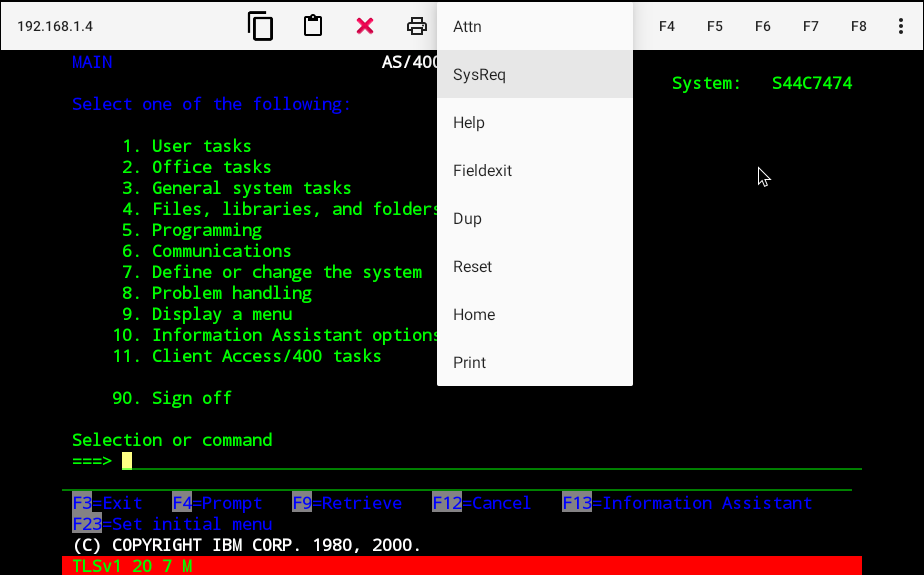Click option 4 Files, libraries, and folders
The height and width of the screenshot is (575, 924).
click(x=279, y=209)
